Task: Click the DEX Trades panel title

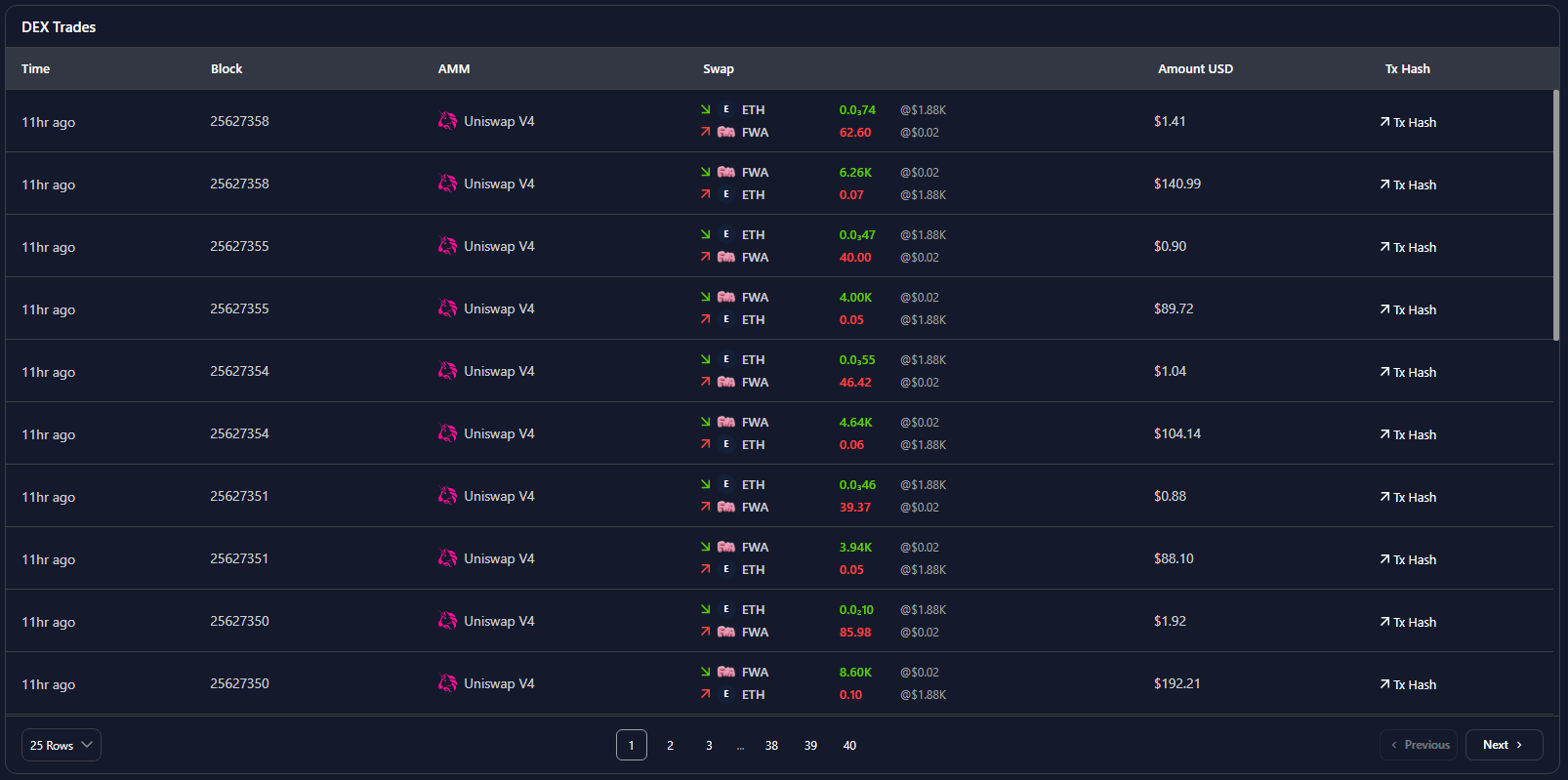Action: coord(59,26)
